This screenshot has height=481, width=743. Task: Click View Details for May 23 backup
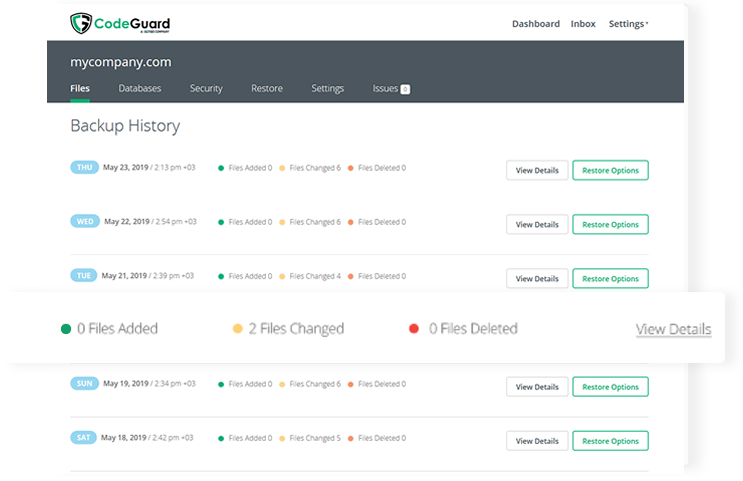pos(537,170)
